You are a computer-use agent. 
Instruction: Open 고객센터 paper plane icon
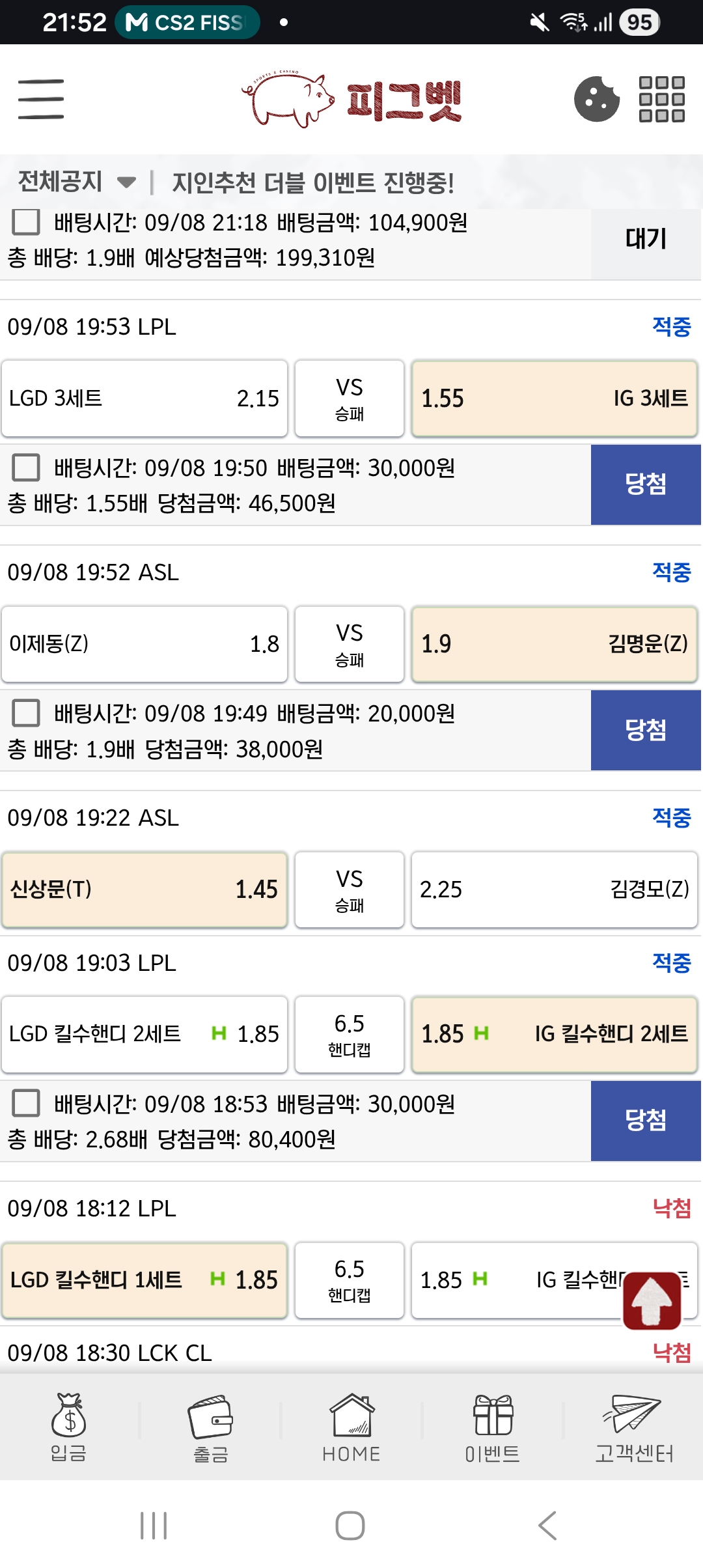pyautogui.click(x=634, y=1427)
